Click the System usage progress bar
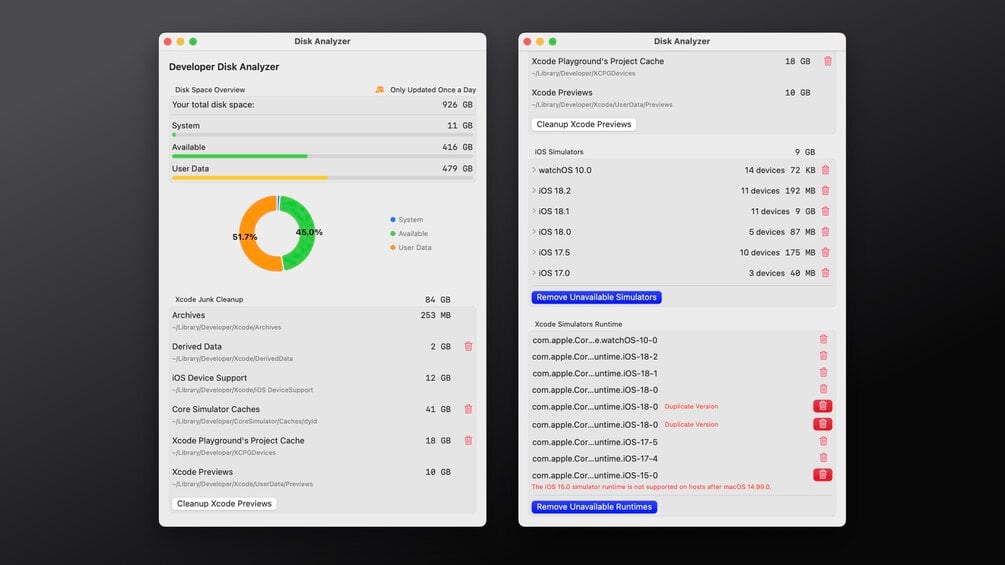This screenshot has height=565, width=1005. tap(322, 135)
